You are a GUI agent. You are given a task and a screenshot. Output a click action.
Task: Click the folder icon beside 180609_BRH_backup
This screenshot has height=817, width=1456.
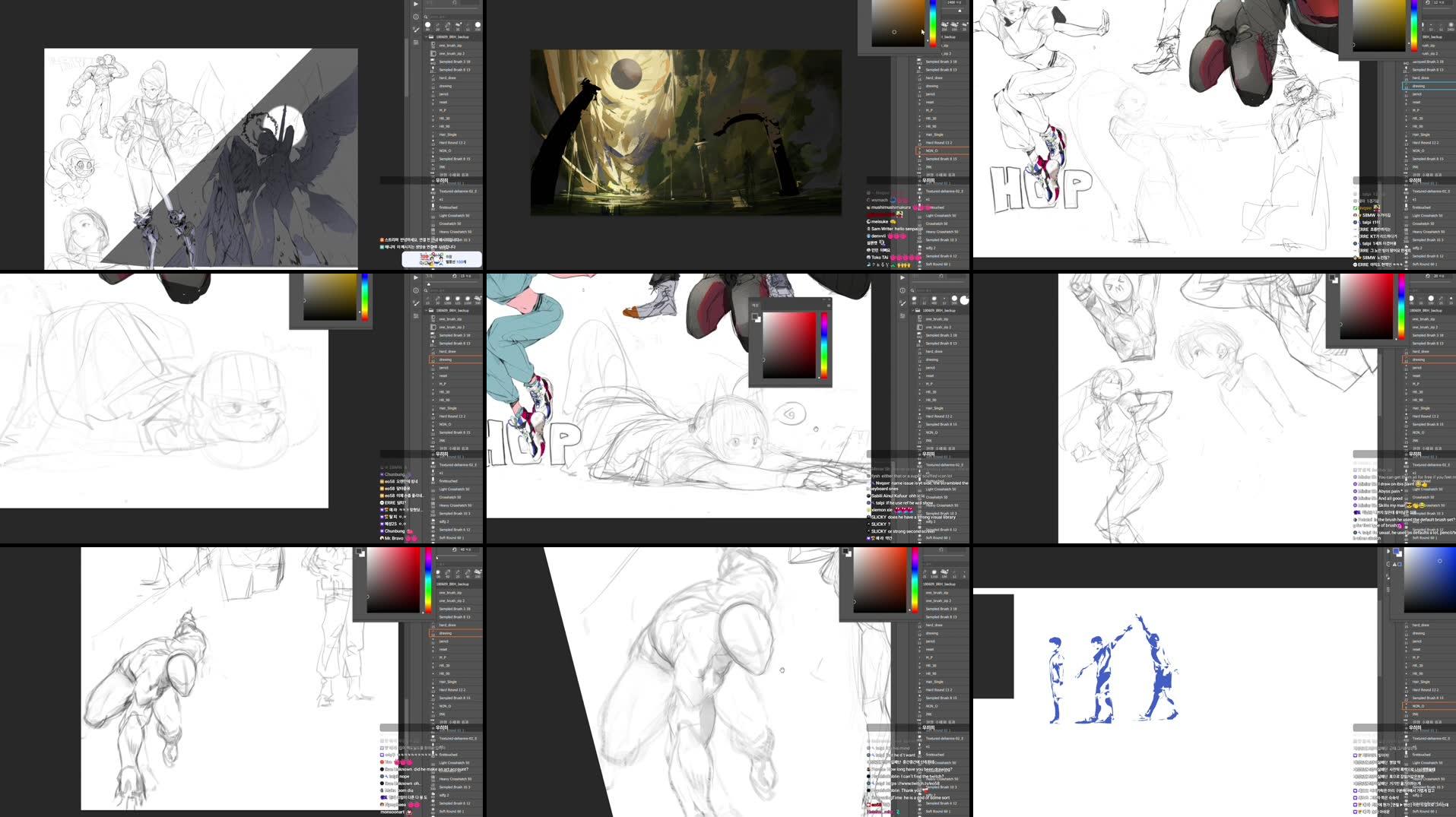(x=430, y=36)
